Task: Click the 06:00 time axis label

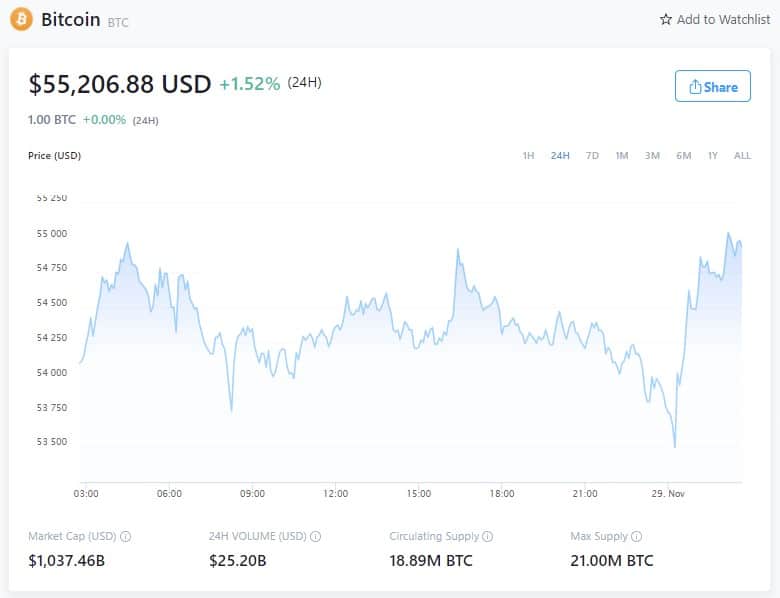Action: 169,494
